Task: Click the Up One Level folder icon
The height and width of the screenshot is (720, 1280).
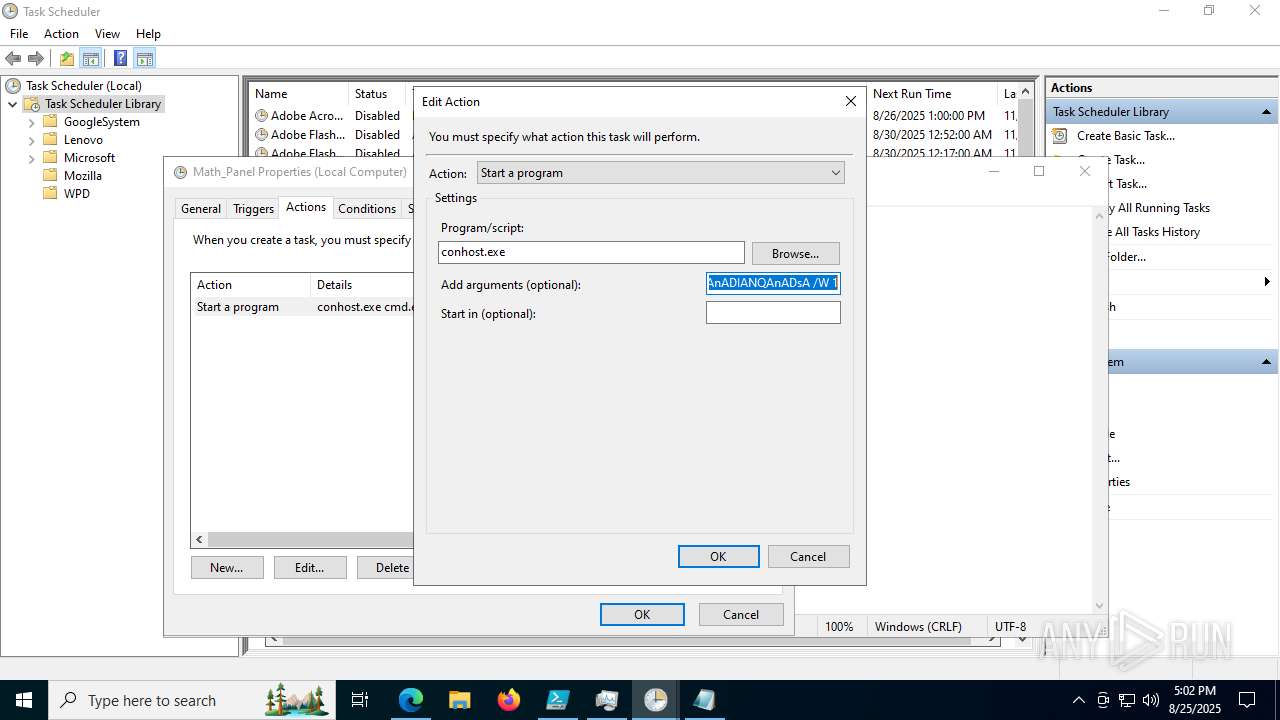Action: (67, 59)
